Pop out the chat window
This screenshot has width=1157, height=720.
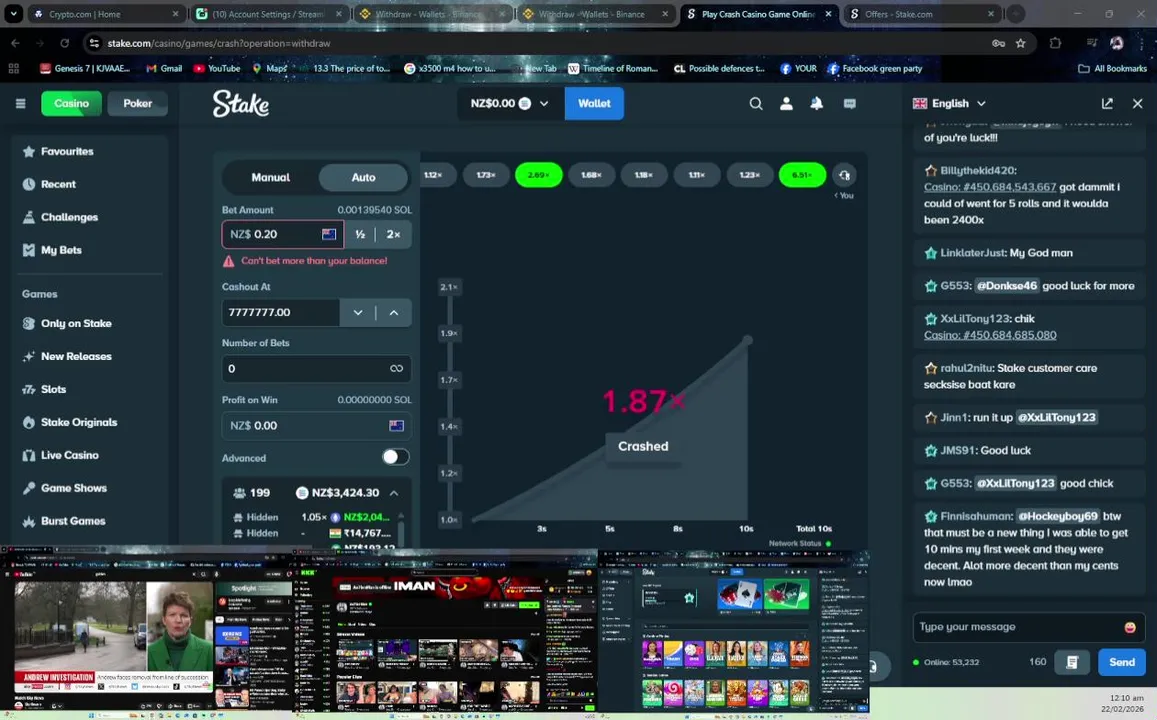point(1107,103)
